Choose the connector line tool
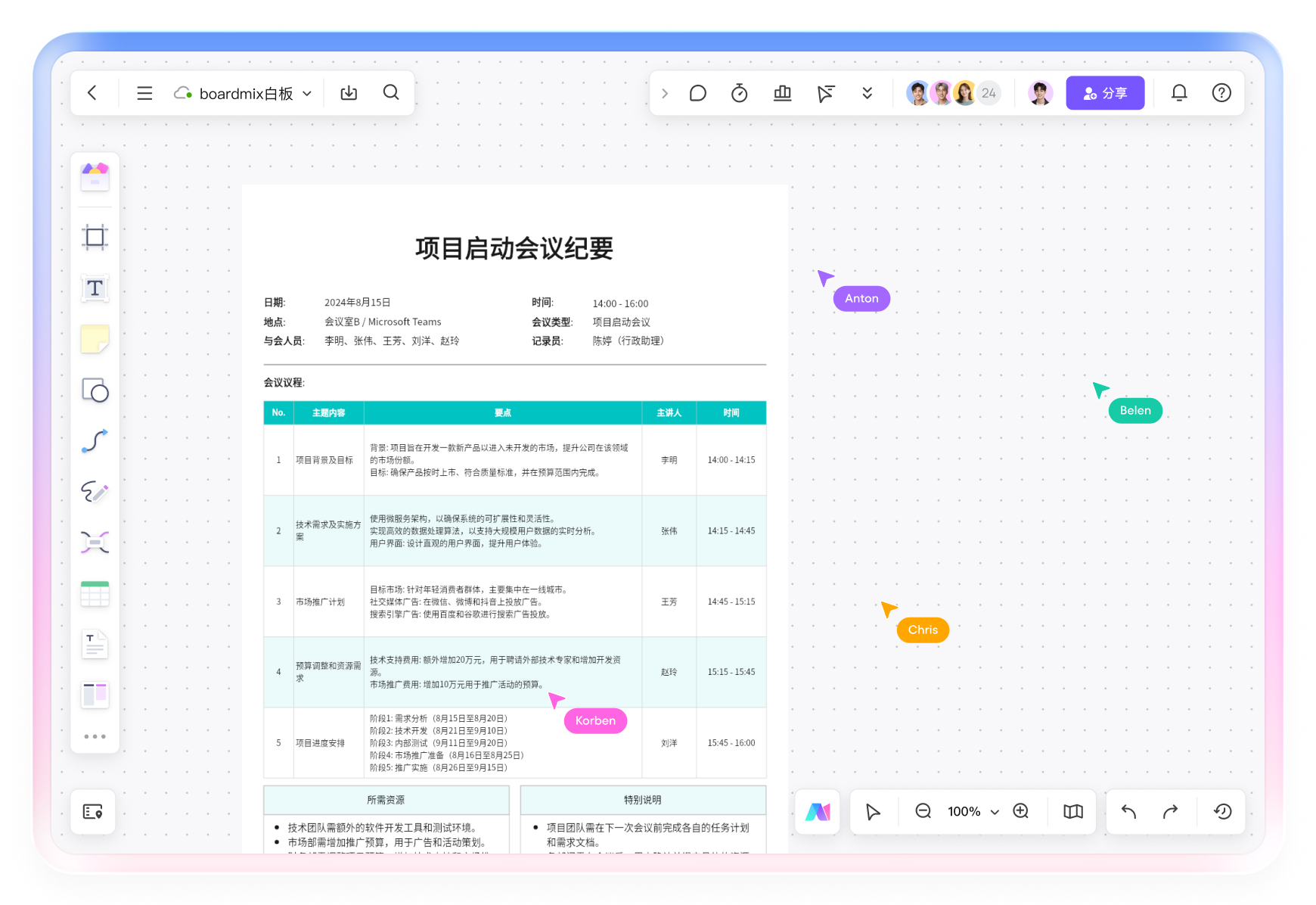Viewport: 1316px width, 905px height. pos(95,441)
